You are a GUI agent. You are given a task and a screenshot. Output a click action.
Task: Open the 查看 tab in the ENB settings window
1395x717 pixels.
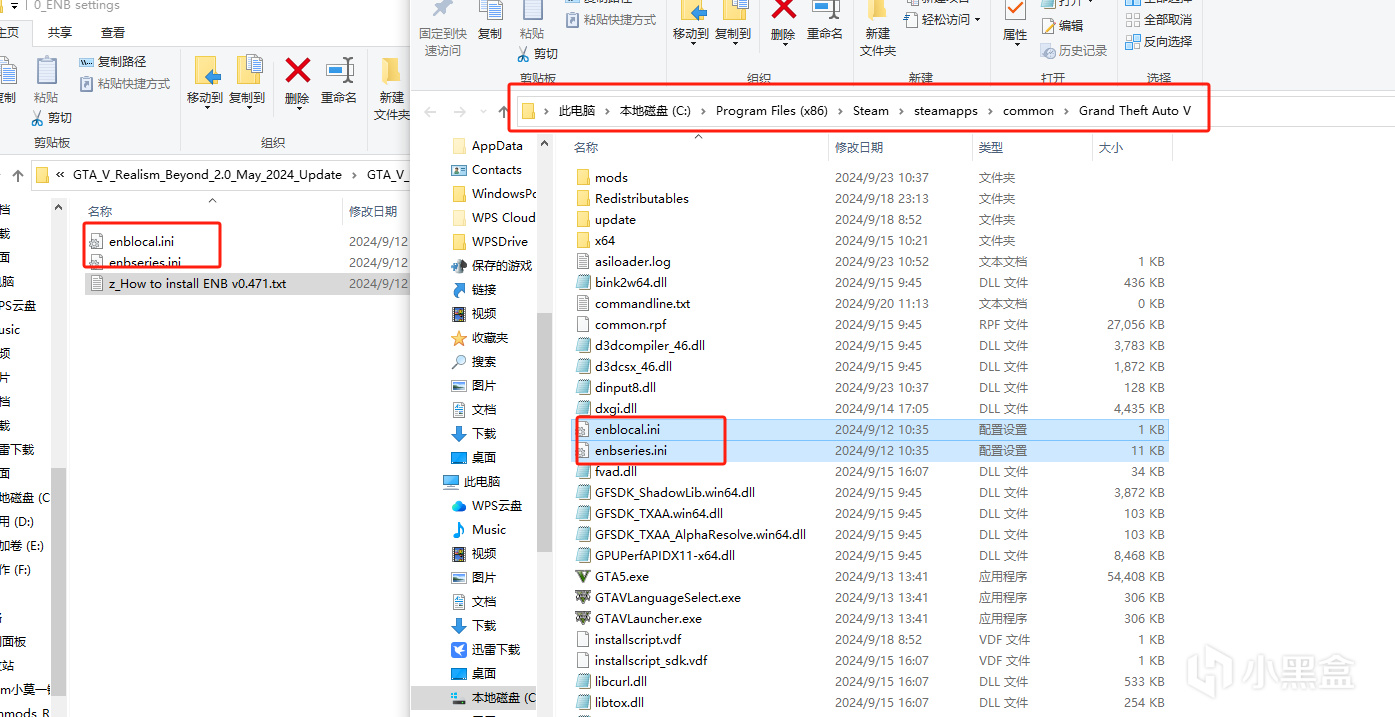pyautogui.click(x=114, y=33)
